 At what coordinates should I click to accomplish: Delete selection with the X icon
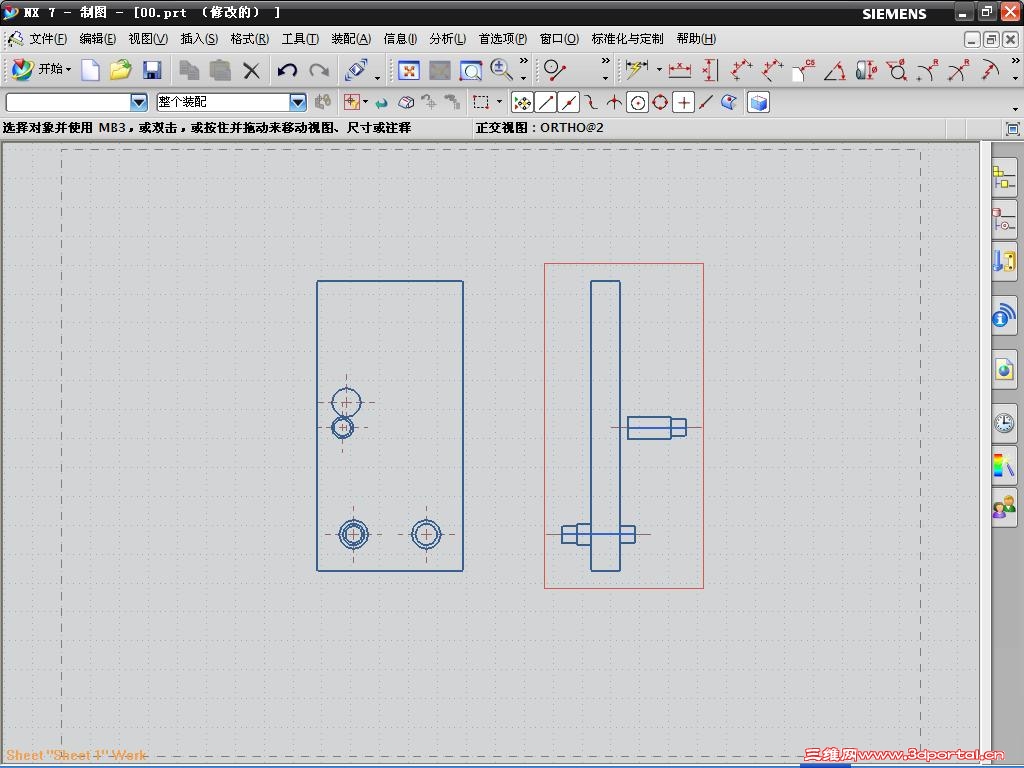pyautogui.click(x=251, y=70)
